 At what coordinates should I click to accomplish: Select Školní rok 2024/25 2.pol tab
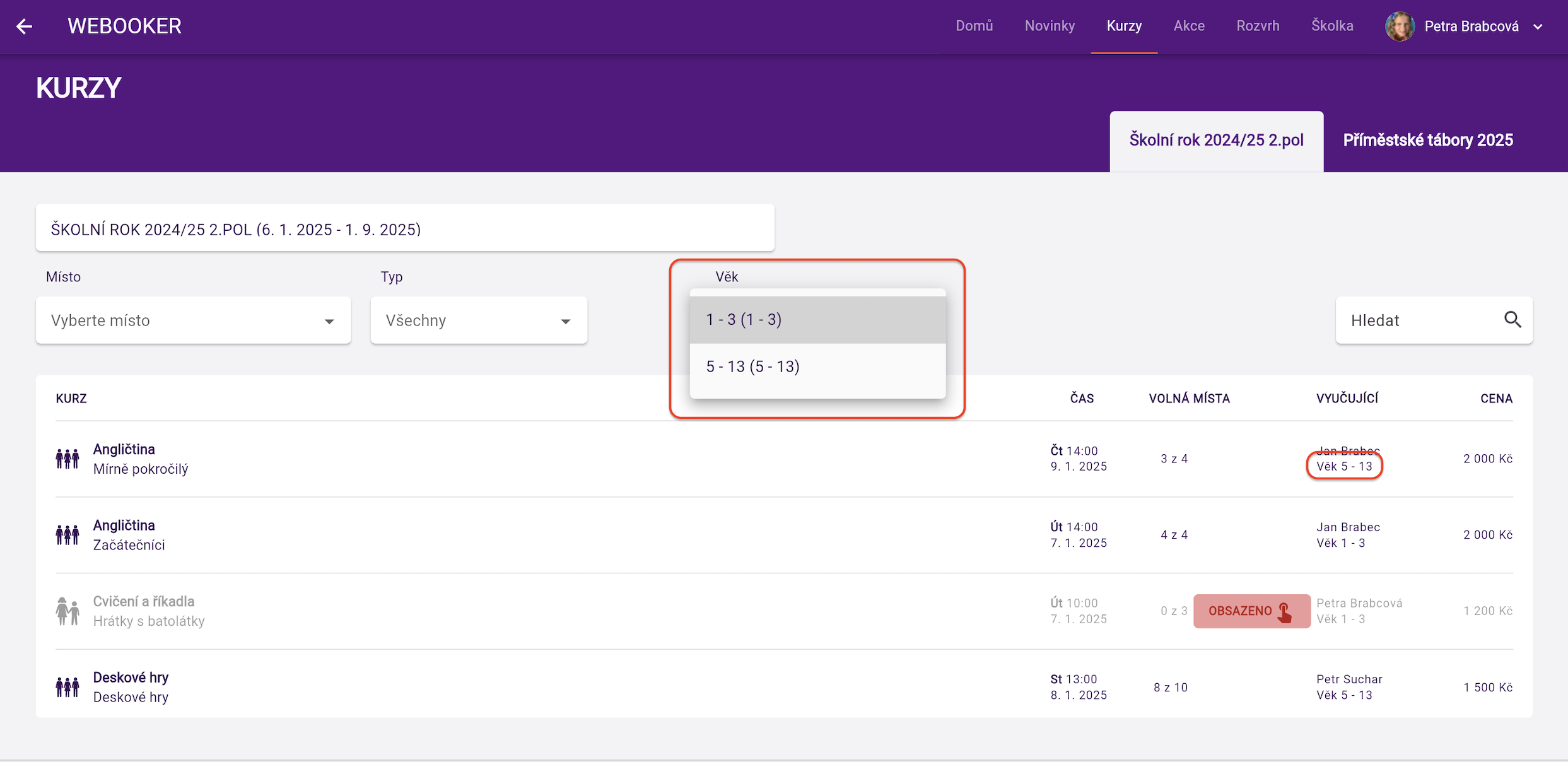[x=1216, y=140]
